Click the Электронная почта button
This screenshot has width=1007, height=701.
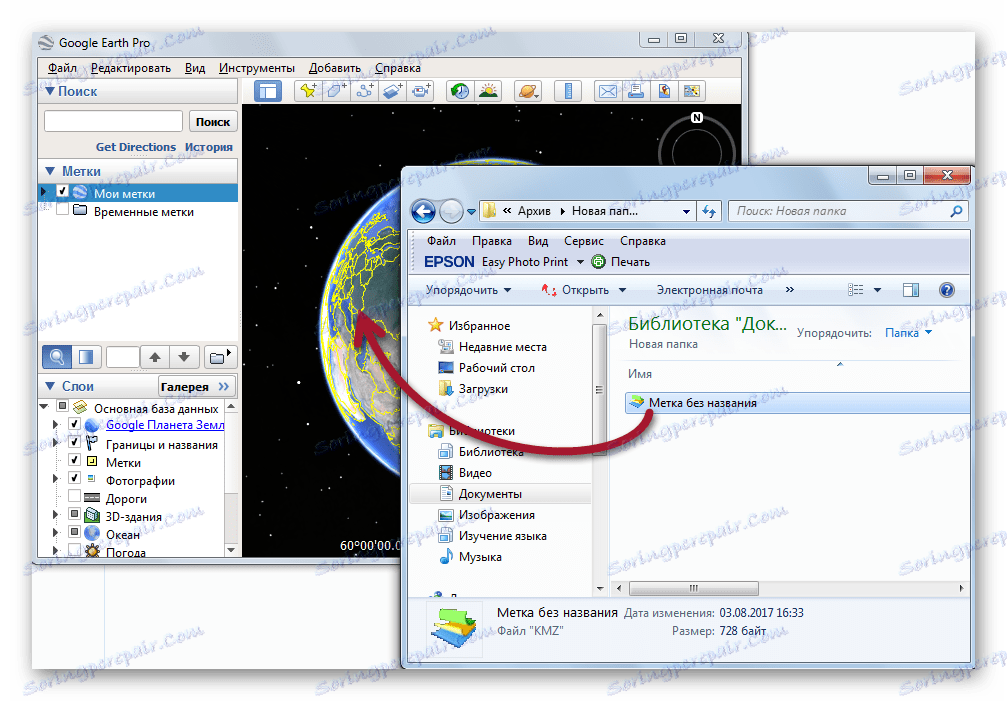click(710, 290)
